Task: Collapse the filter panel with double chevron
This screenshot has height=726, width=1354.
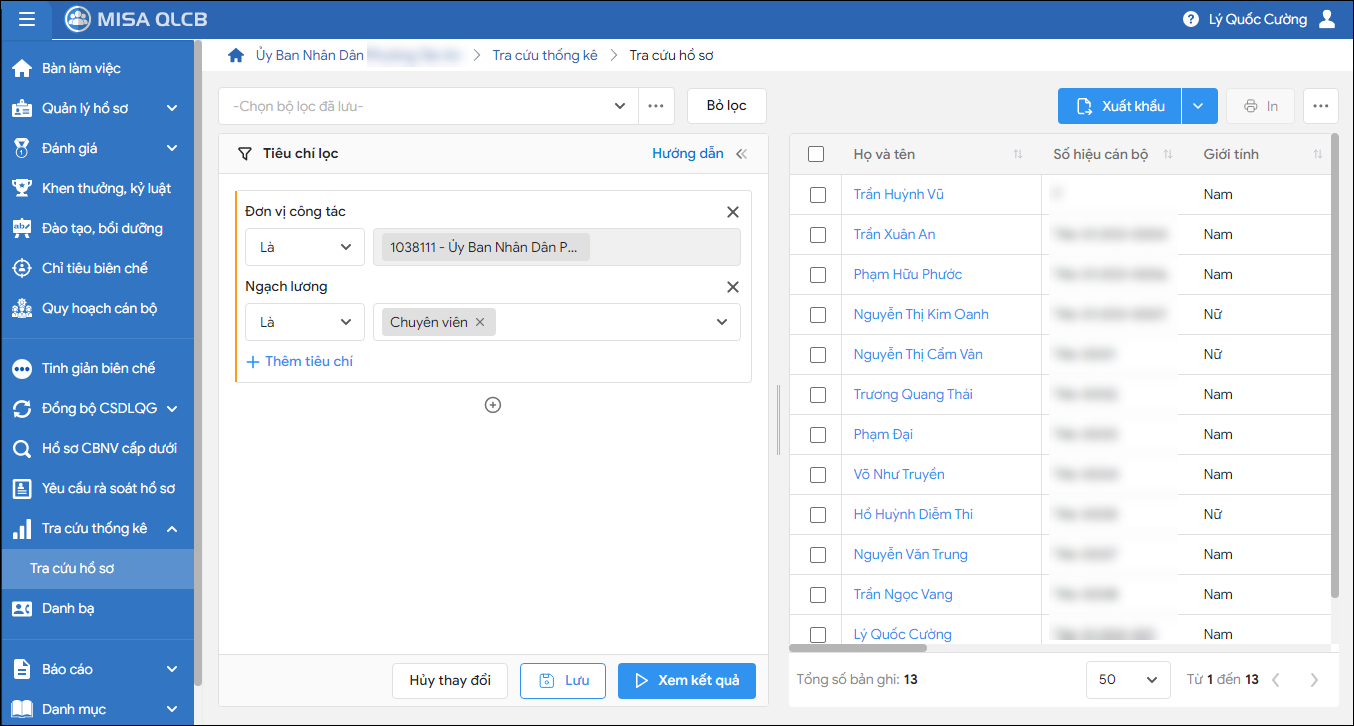Action: pyautogui.click(x=741, y=154)
